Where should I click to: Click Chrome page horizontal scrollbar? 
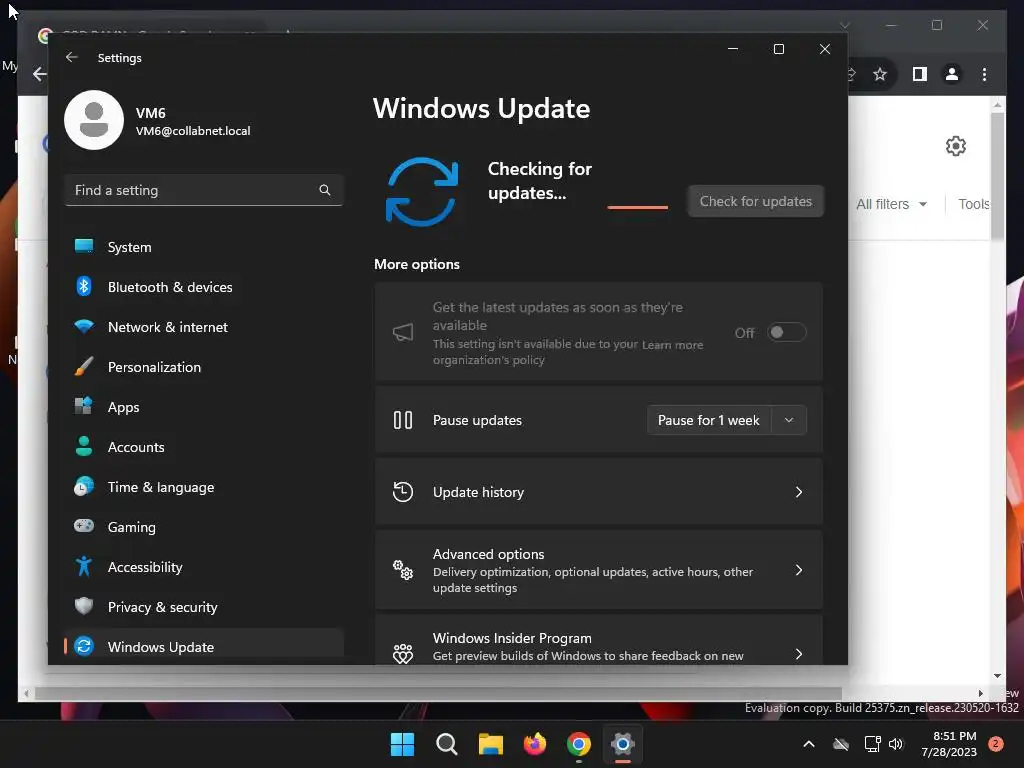click(x=438, y=693)
